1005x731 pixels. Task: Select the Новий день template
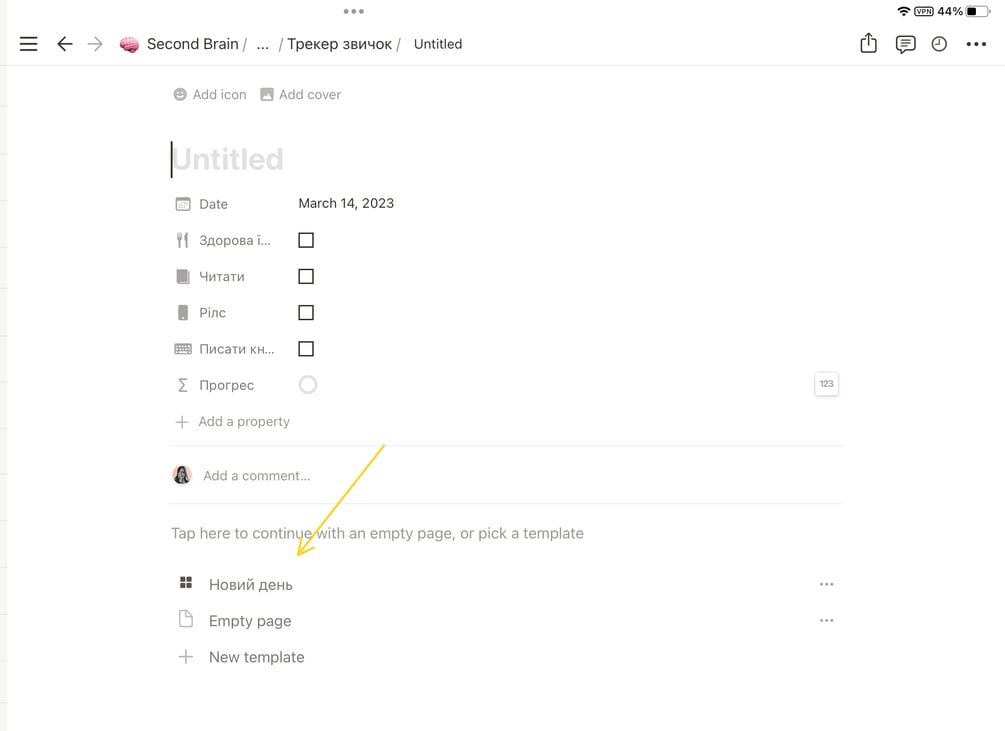pos(250,584)
